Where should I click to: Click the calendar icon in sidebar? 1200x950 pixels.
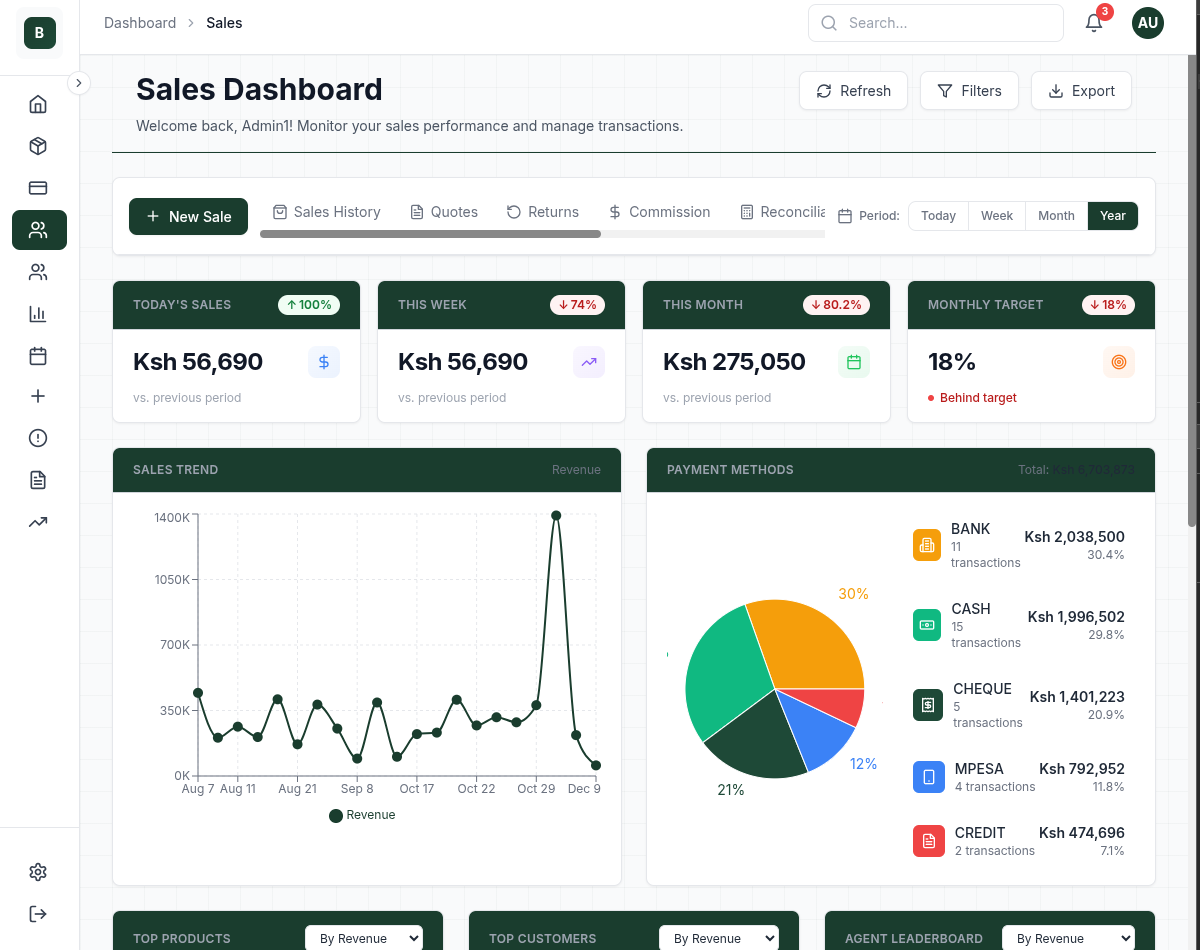(38, 356)
